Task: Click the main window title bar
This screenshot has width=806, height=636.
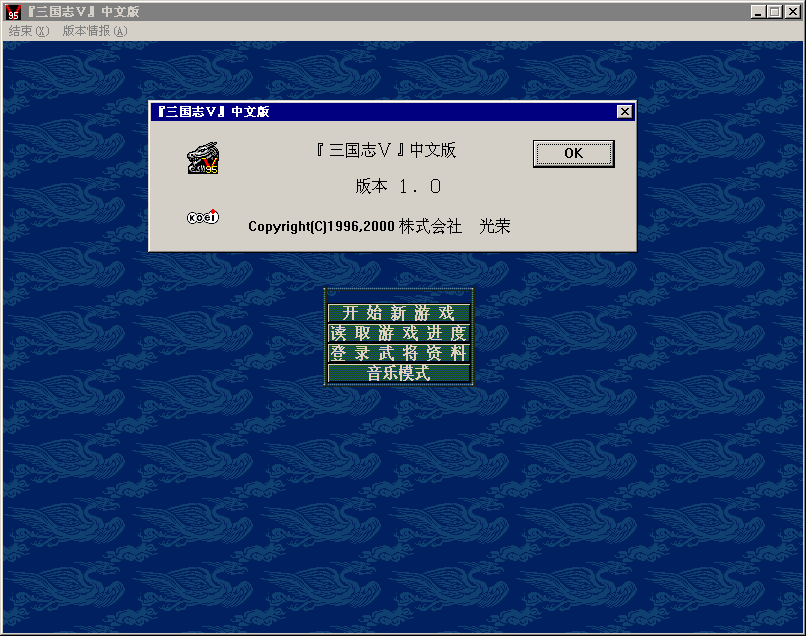Action: (403, 12)
